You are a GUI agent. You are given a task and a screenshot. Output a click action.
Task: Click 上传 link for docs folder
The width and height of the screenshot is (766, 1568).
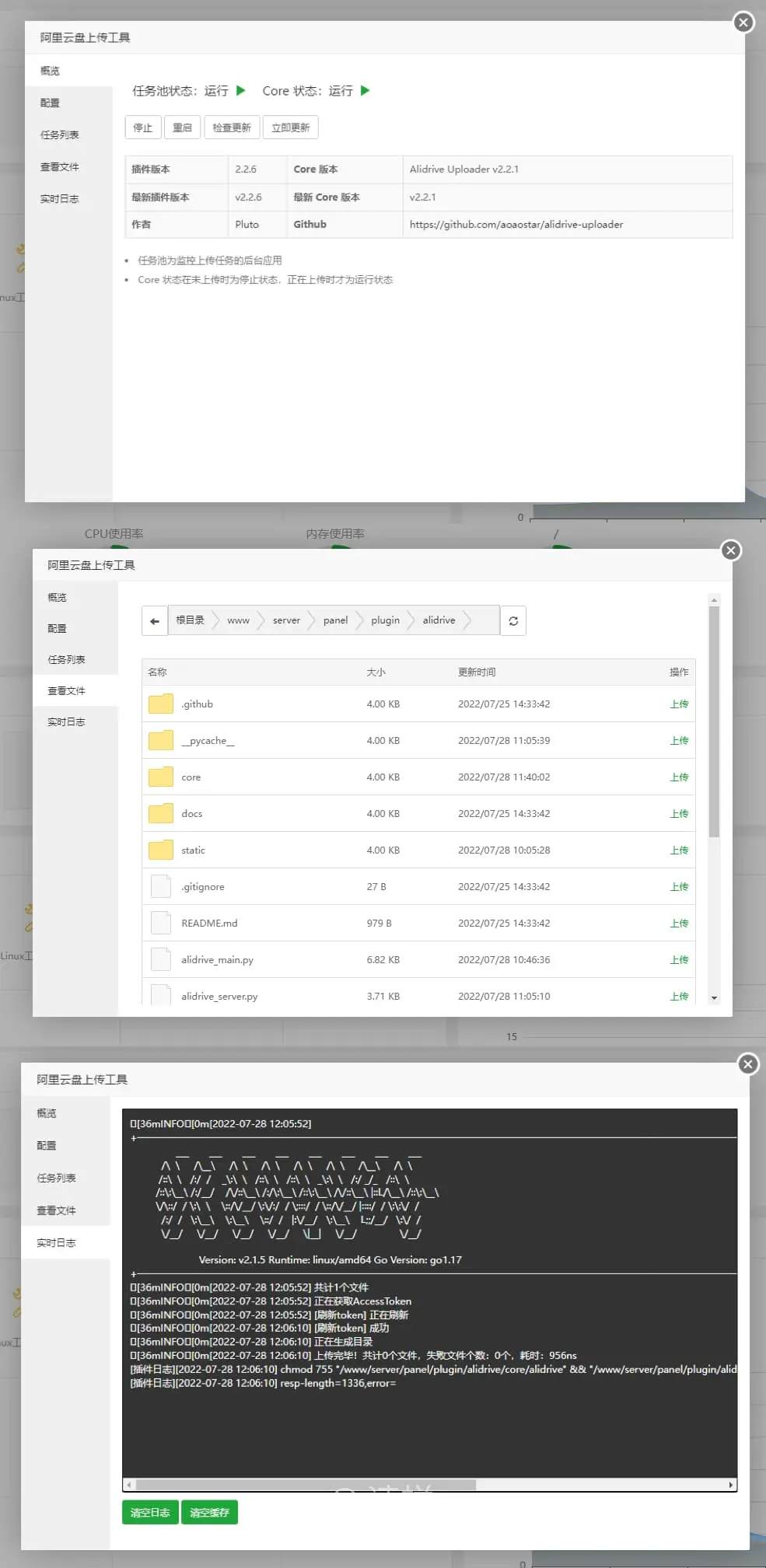pos(679,813)
